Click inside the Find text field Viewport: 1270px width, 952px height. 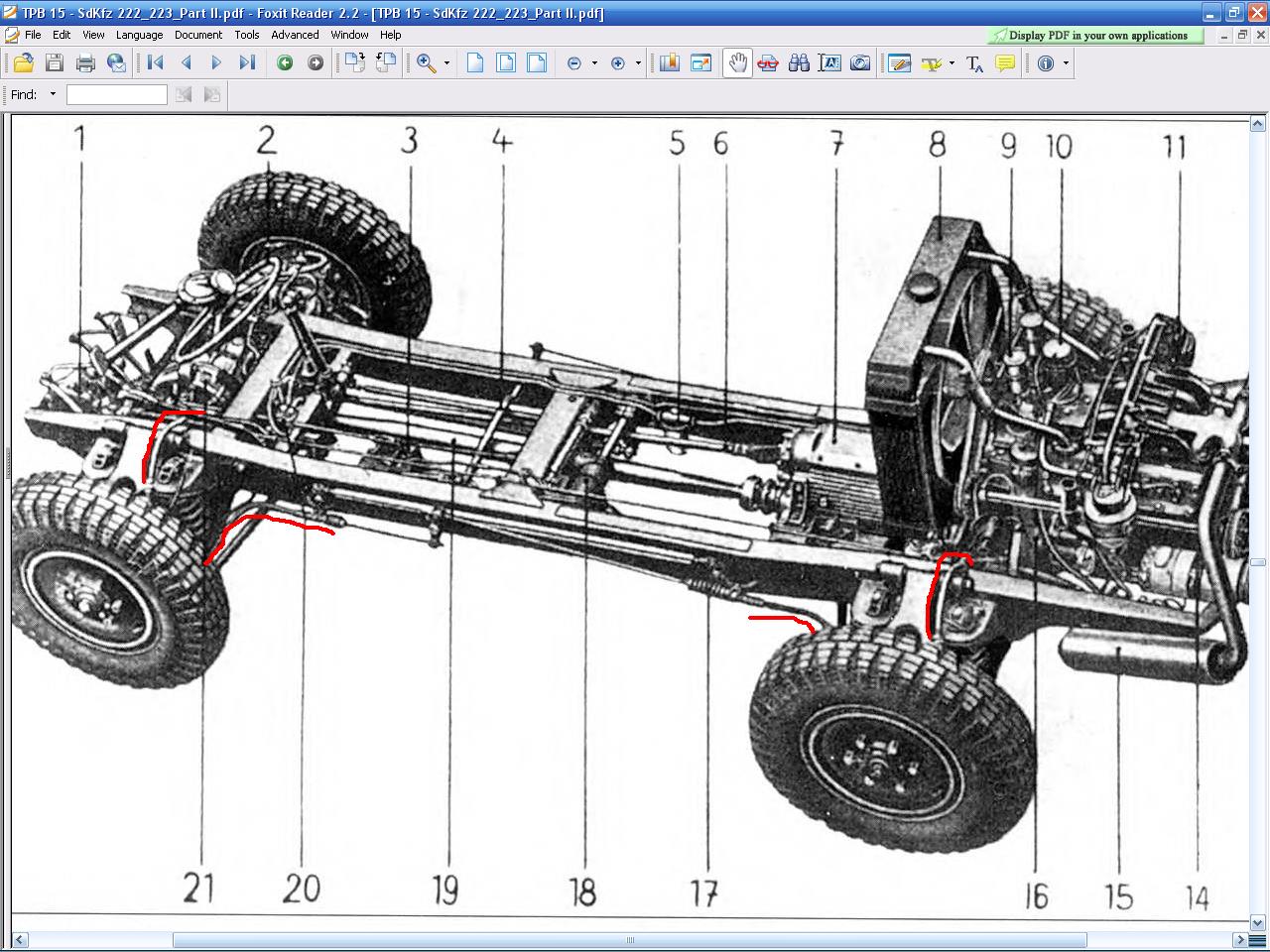[116, 95]
